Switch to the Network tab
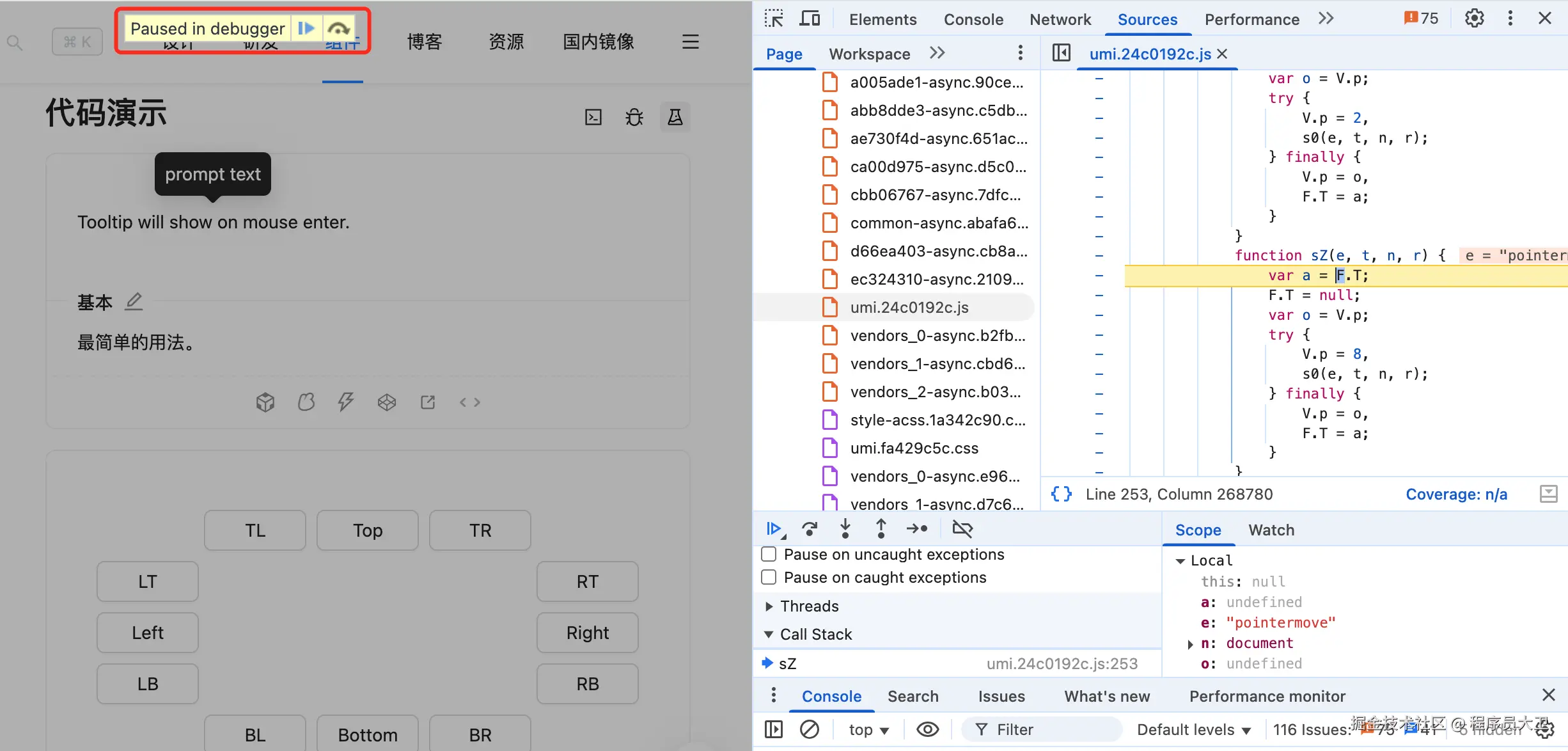This screenshot has height=751, width=1568. 1060,19
